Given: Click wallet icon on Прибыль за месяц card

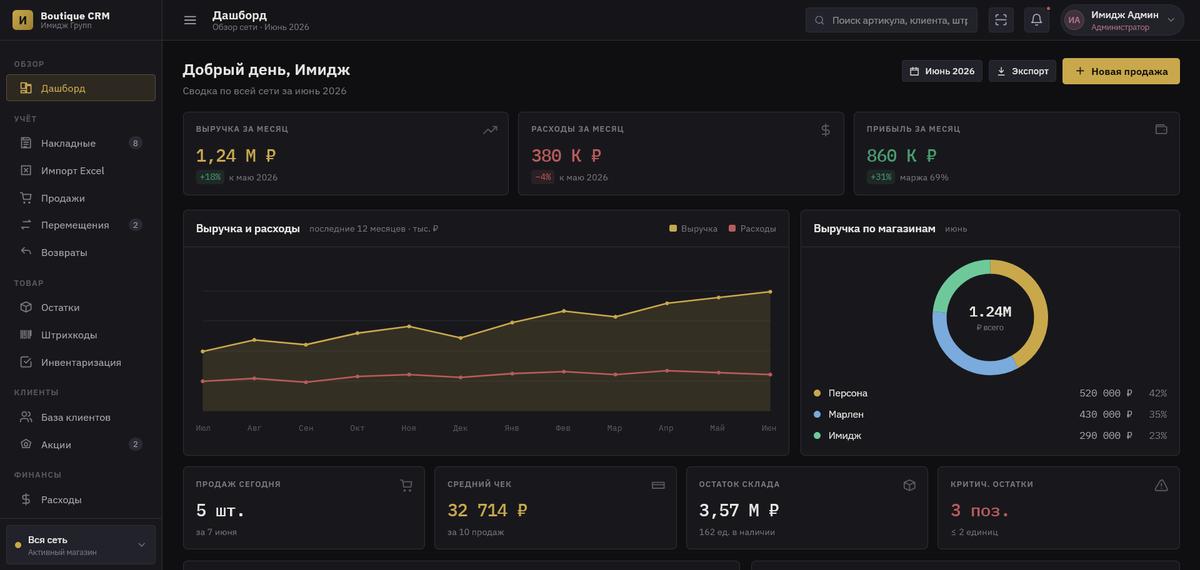Looking at the screenshot, I should pyautogui.click(x=1161, y=129).
